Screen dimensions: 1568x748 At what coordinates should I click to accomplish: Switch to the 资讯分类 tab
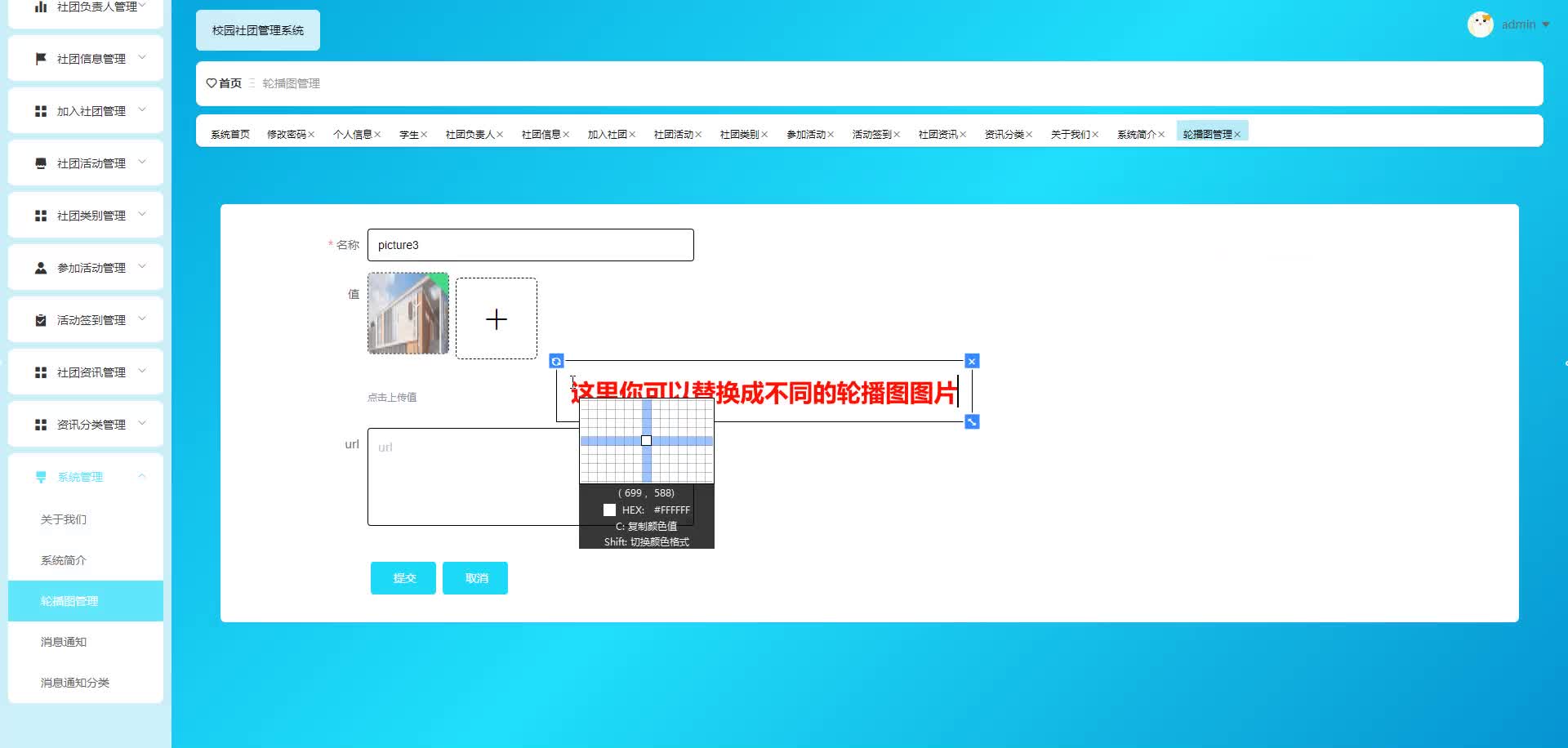[x=1004, y=135]
